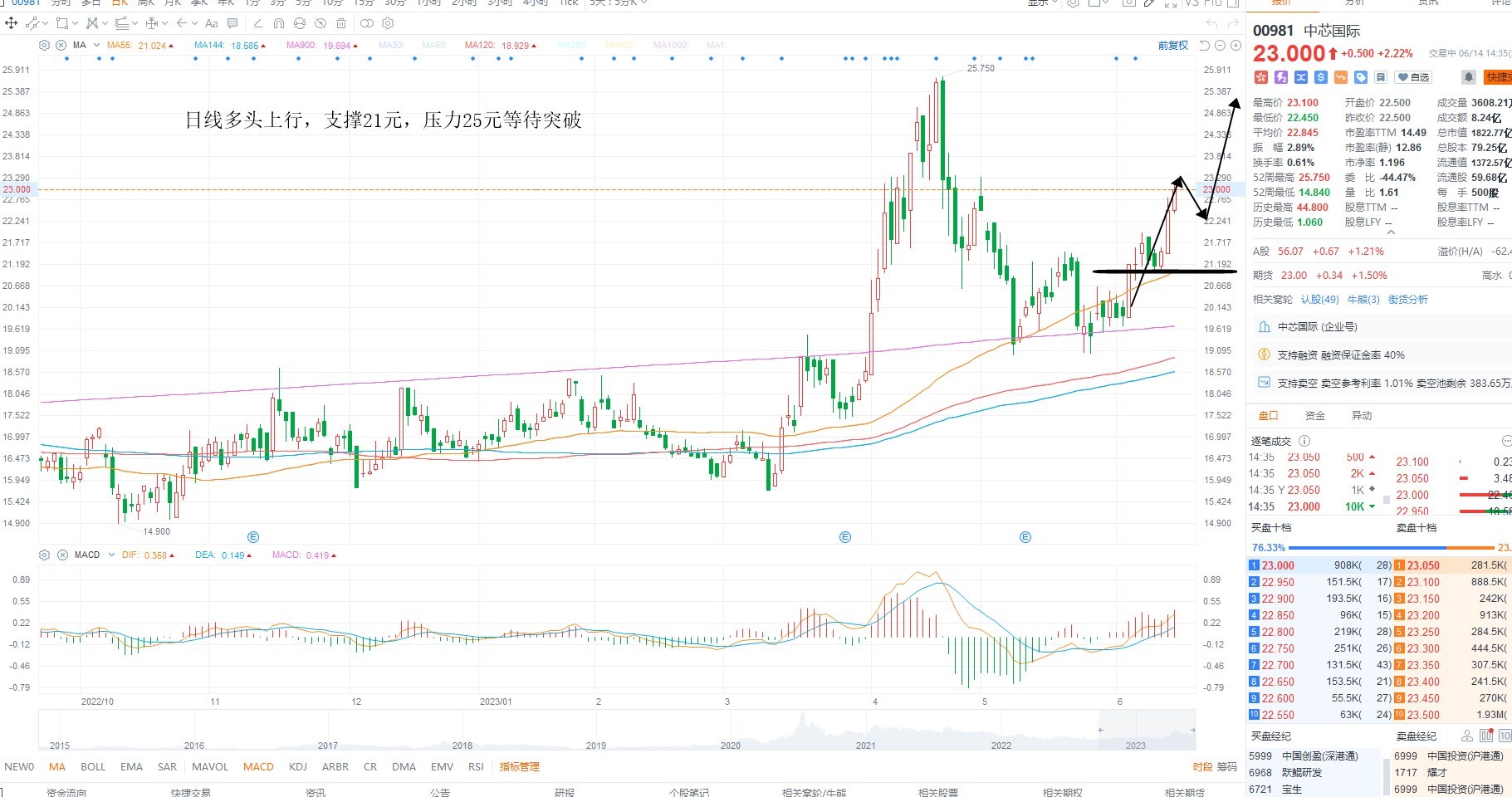Viewport: 1512px width, 797px height.
Task: Select the comment bubble note tool
Action: click(232, 23)
